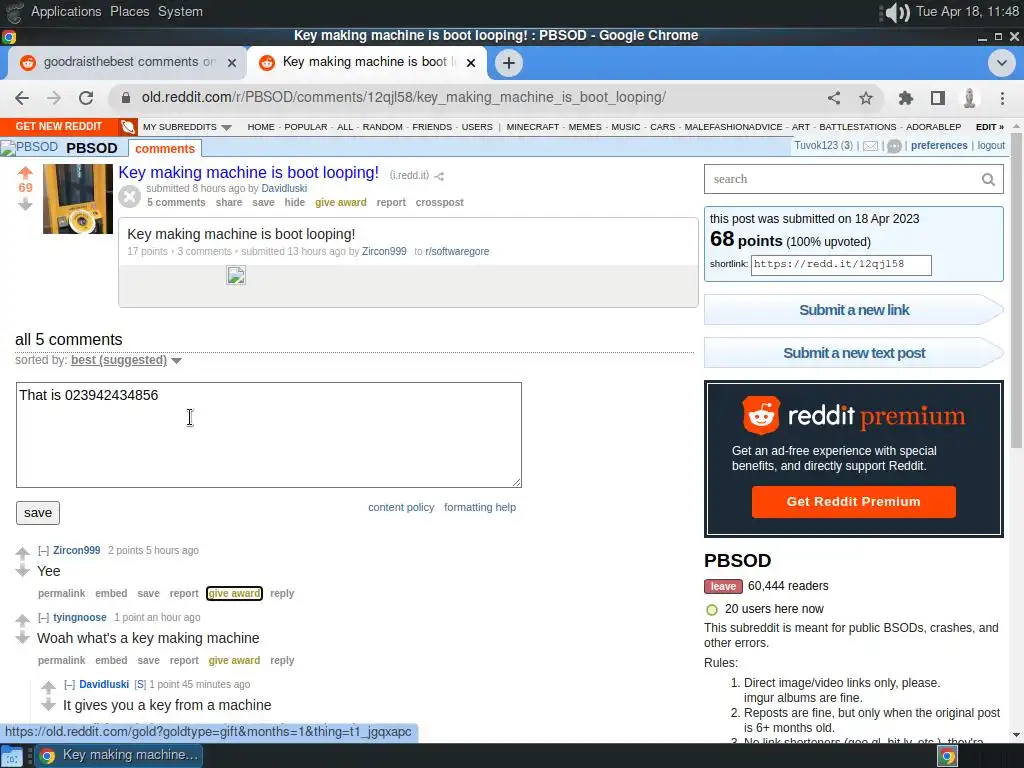Click the leave subreddit button

pyautogui.click(x=723, y=586)
